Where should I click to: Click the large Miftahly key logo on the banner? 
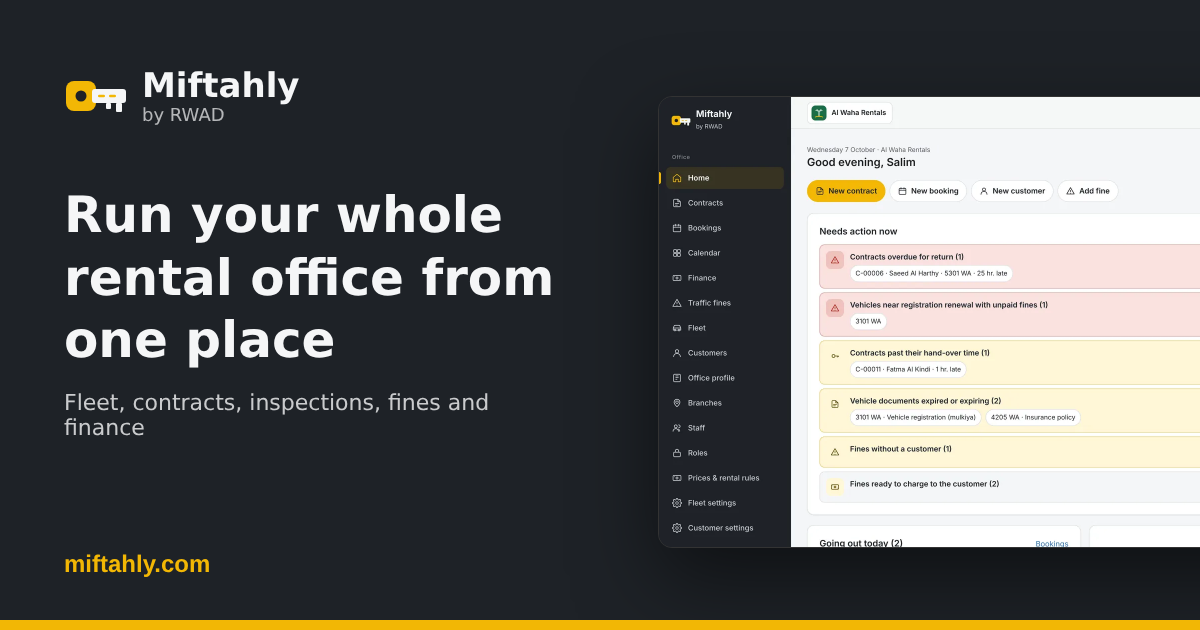click(96, 96)
